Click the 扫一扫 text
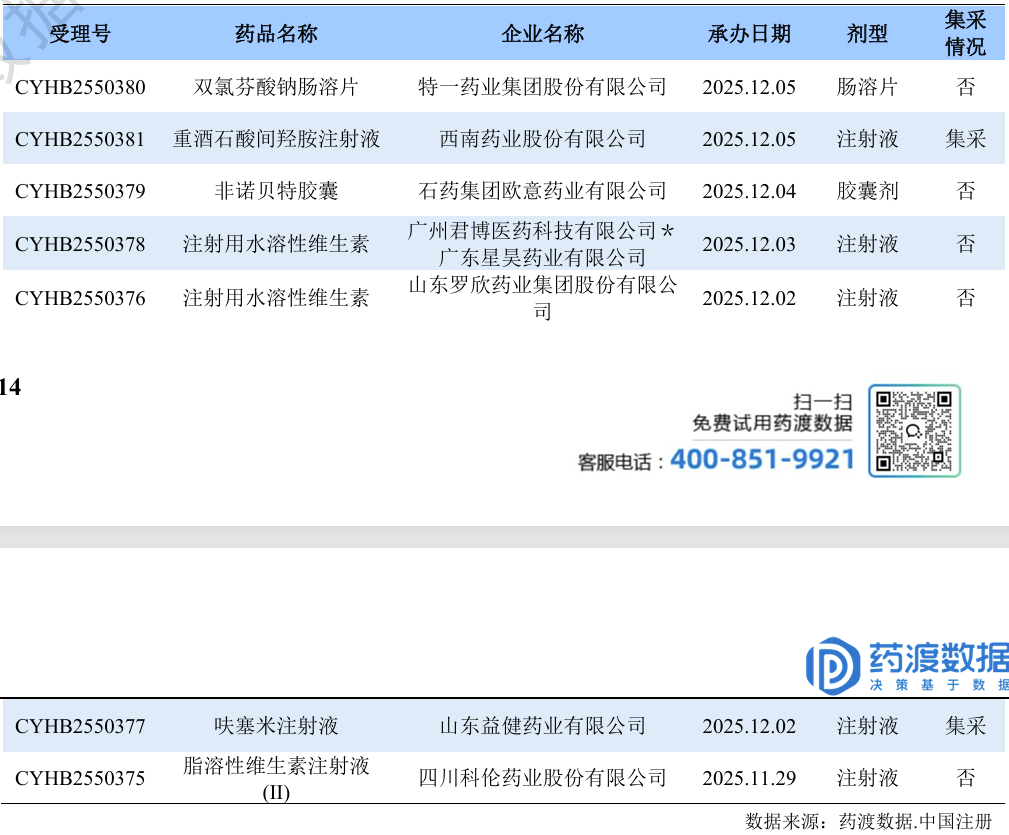 (x=822, y=402)
